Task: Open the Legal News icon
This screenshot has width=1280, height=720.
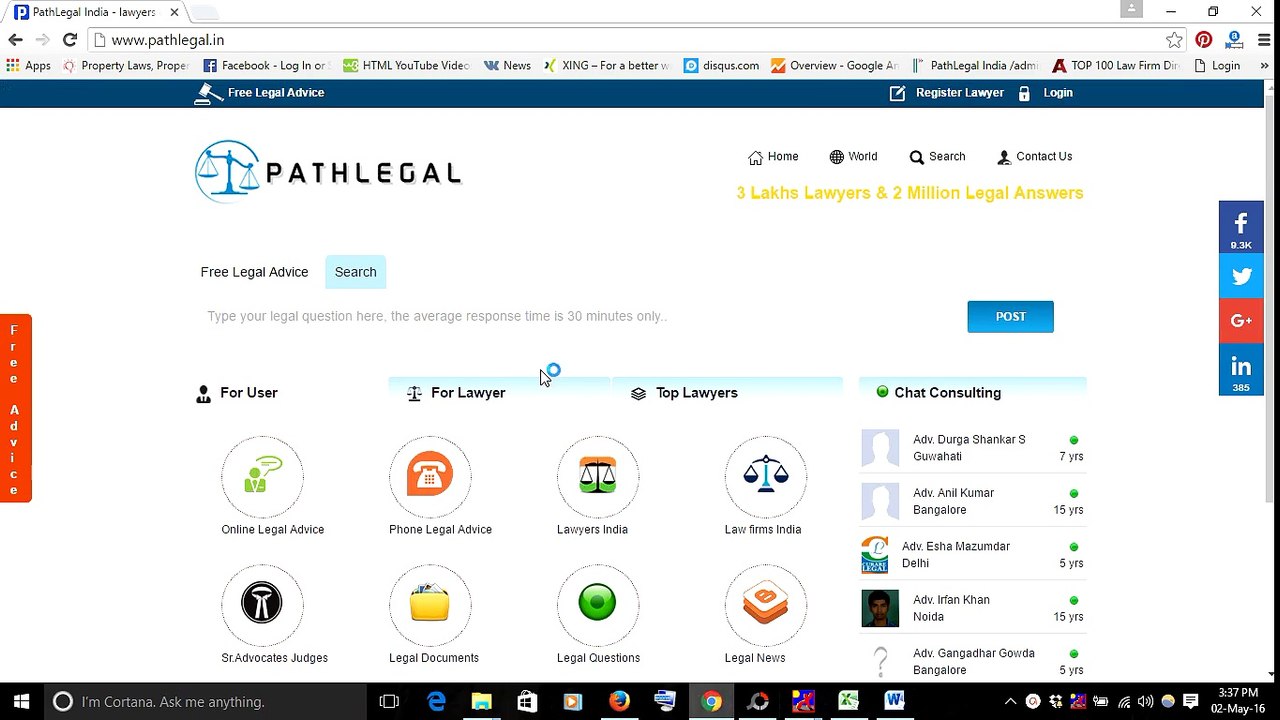Action: 766,605
